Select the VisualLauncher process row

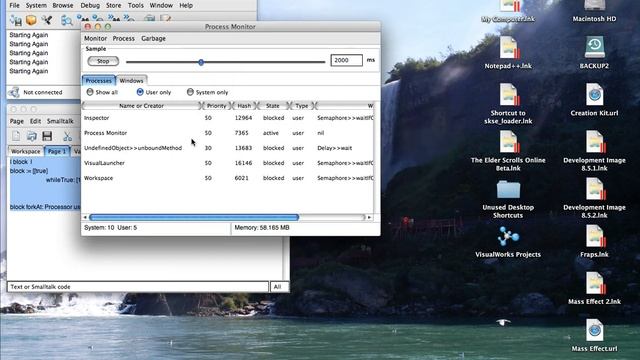(228, 163)
